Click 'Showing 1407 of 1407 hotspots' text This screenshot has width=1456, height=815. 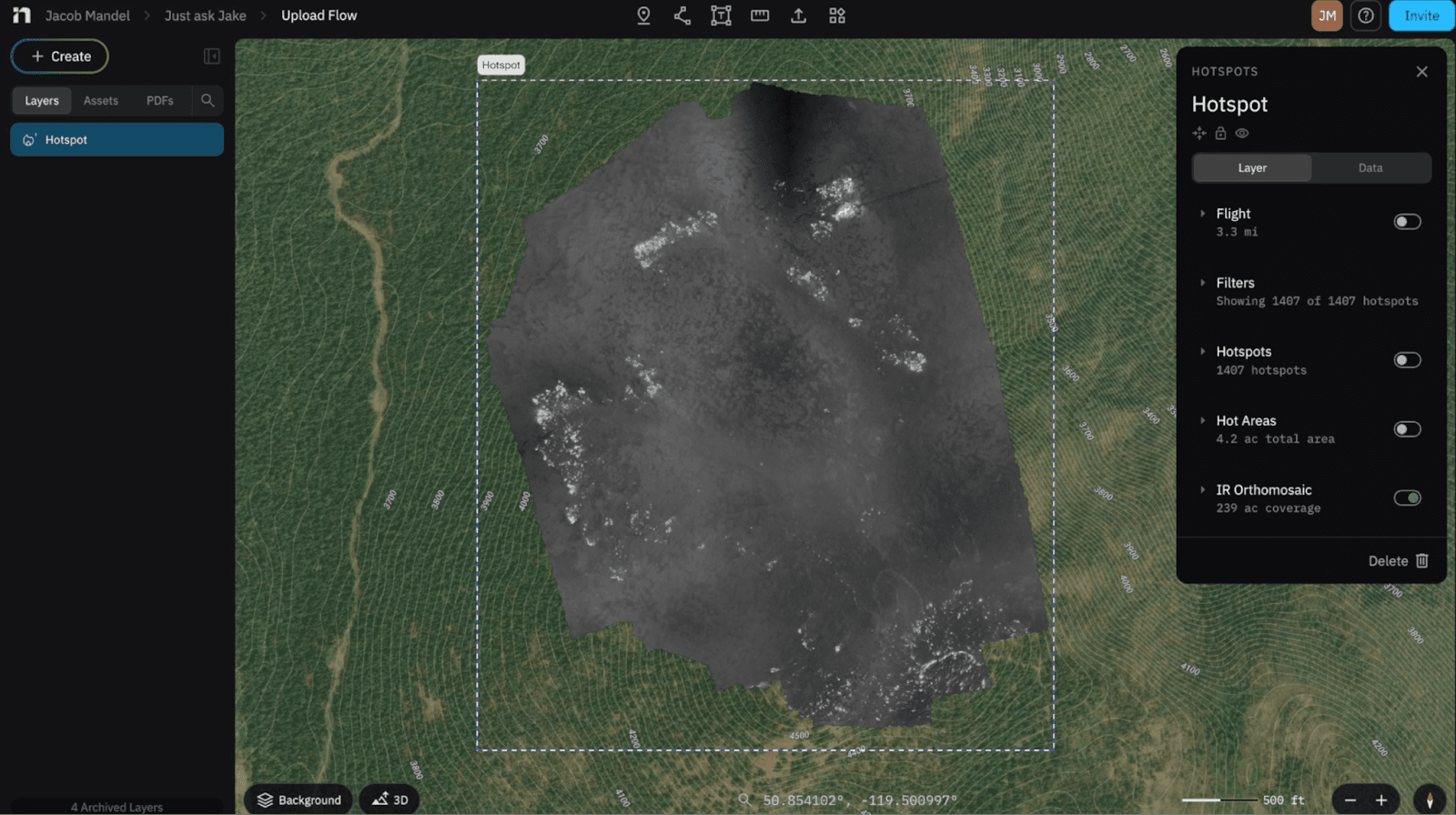tap(1317, 301)
